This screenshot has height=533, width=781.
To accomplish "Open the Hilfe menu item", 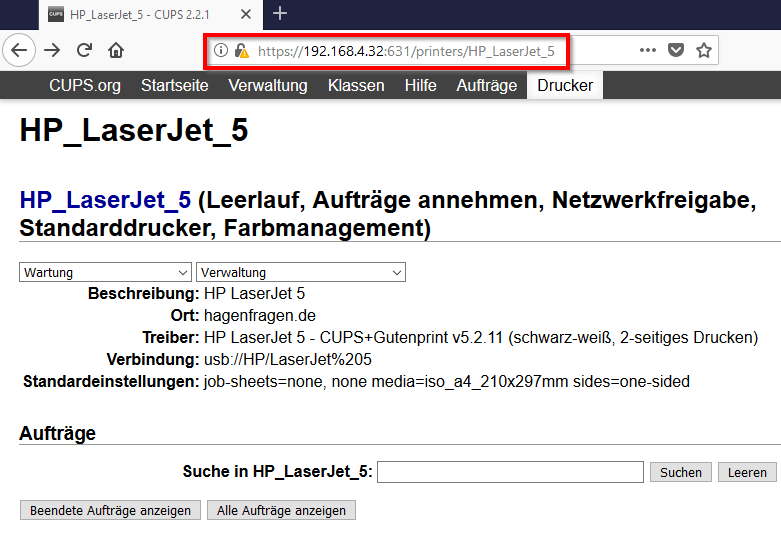I will [420, 85].
